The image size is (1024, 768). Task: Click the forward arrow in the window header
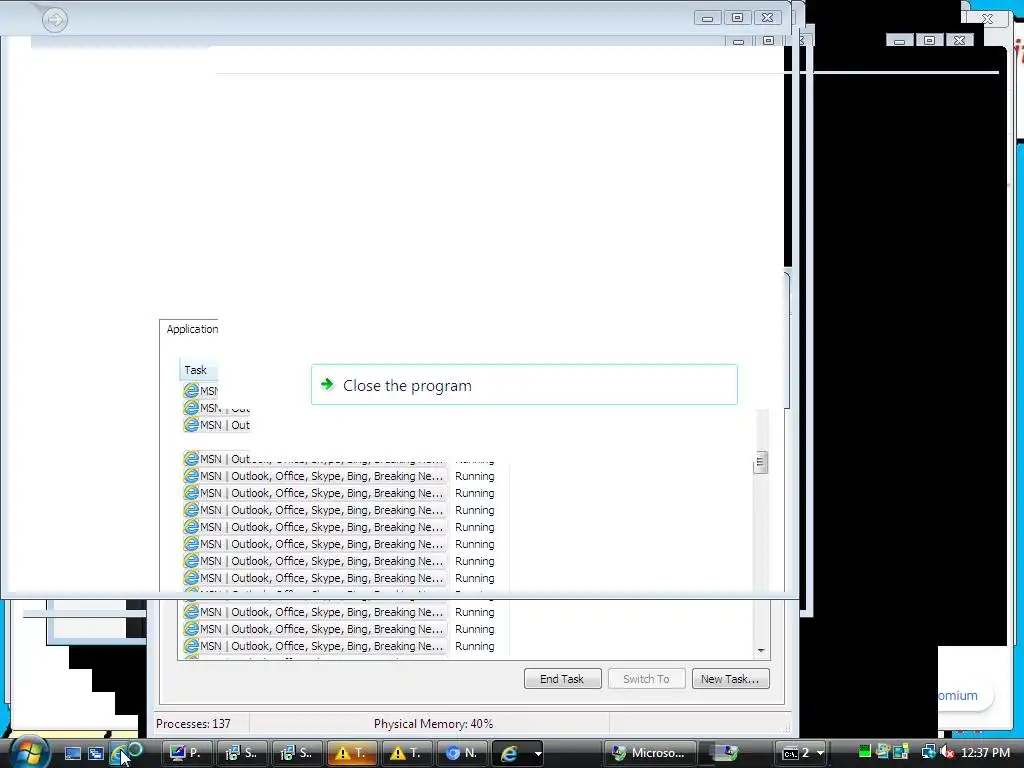point(55,20)
